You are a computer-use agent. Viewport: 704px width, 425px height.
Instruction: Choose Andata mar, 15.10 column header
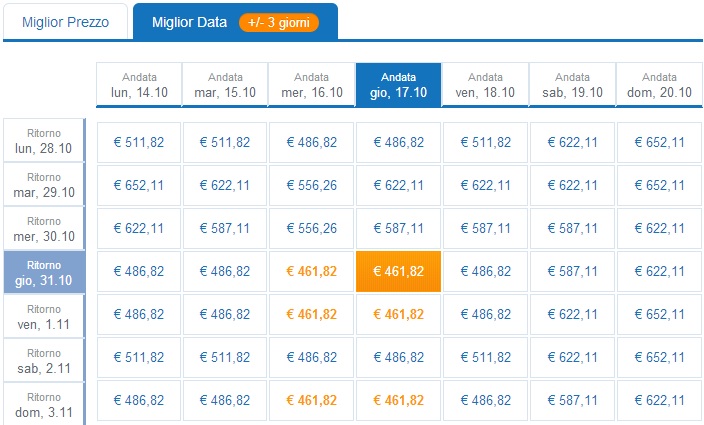tap(225, 85)
